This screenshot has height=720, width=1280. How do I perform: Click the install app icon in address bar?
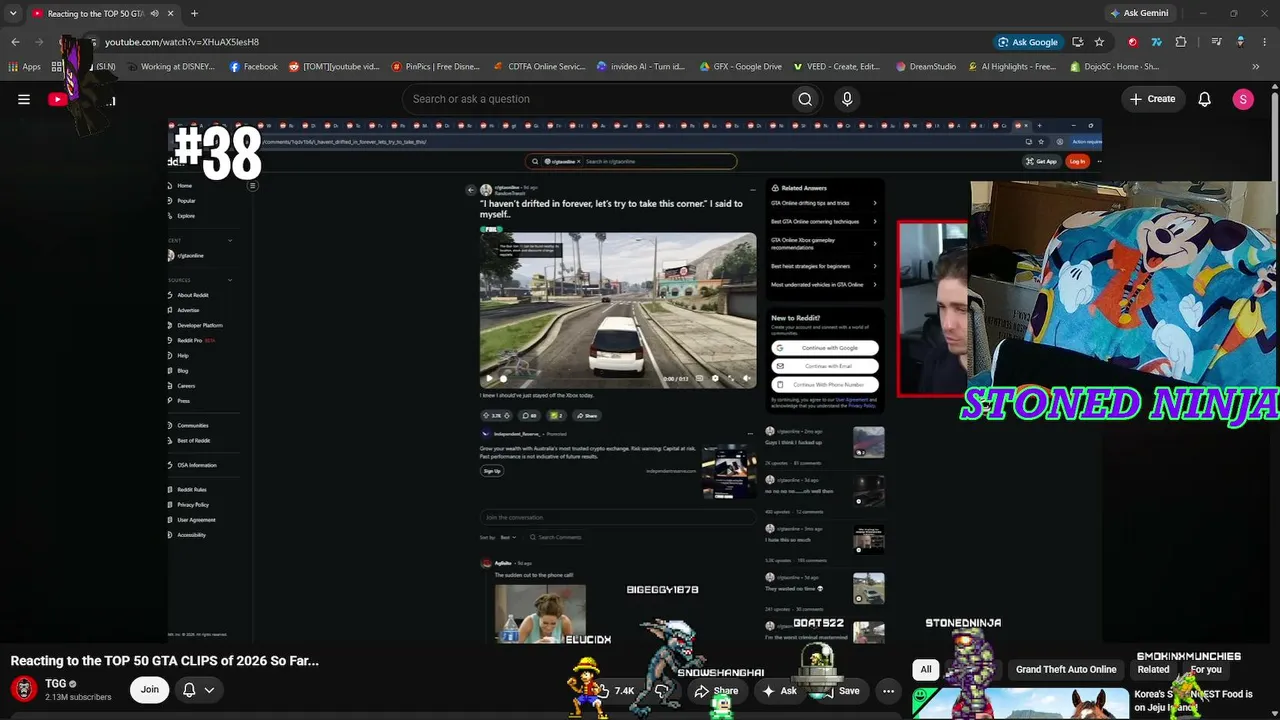click(1077, 42)
